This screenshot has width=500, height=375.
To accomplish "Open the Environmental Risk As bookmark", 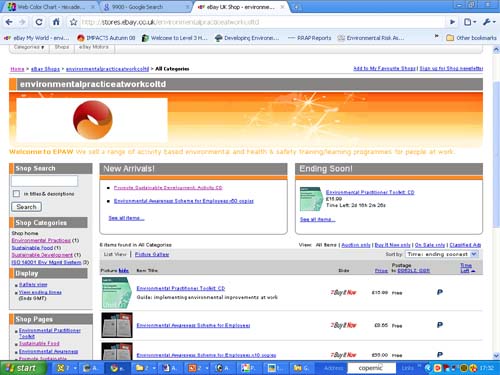I will pos(371,38).
